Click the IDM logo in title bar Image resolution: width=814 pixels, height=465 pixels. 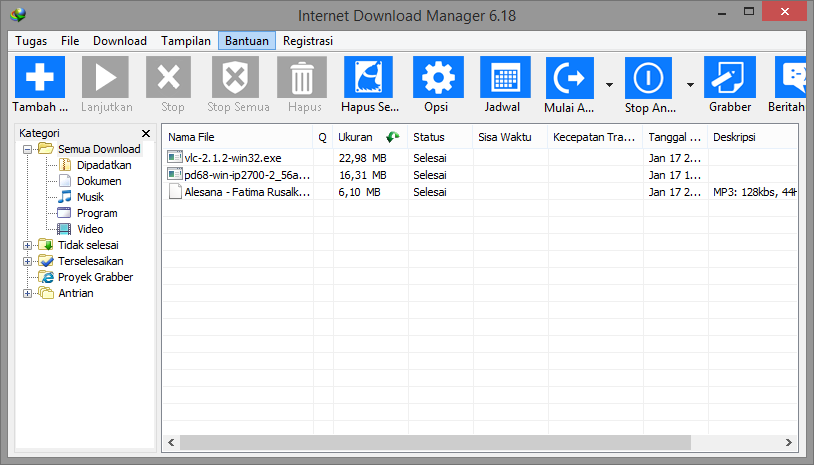(x=18, y=15)
